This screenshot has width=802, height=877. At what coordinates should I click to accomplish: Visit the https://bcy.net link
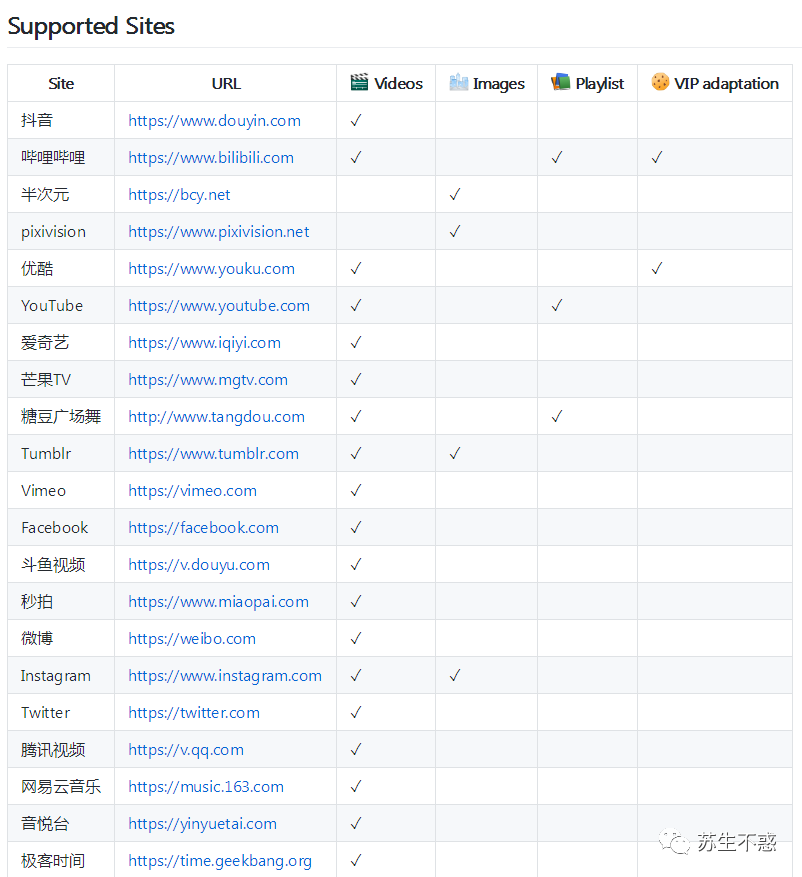[179, 194]
